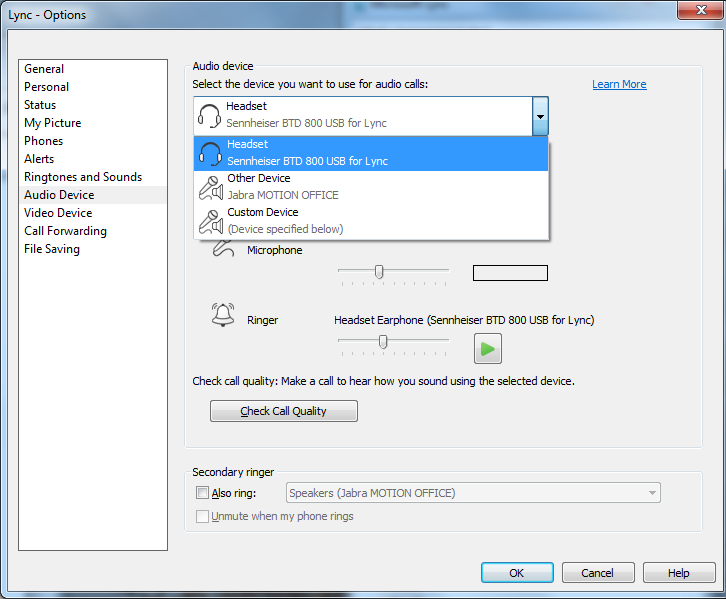The height and width of the screenshot is (599, 726).
Task: Confirm with the OK button
Action: coord(517,573)
